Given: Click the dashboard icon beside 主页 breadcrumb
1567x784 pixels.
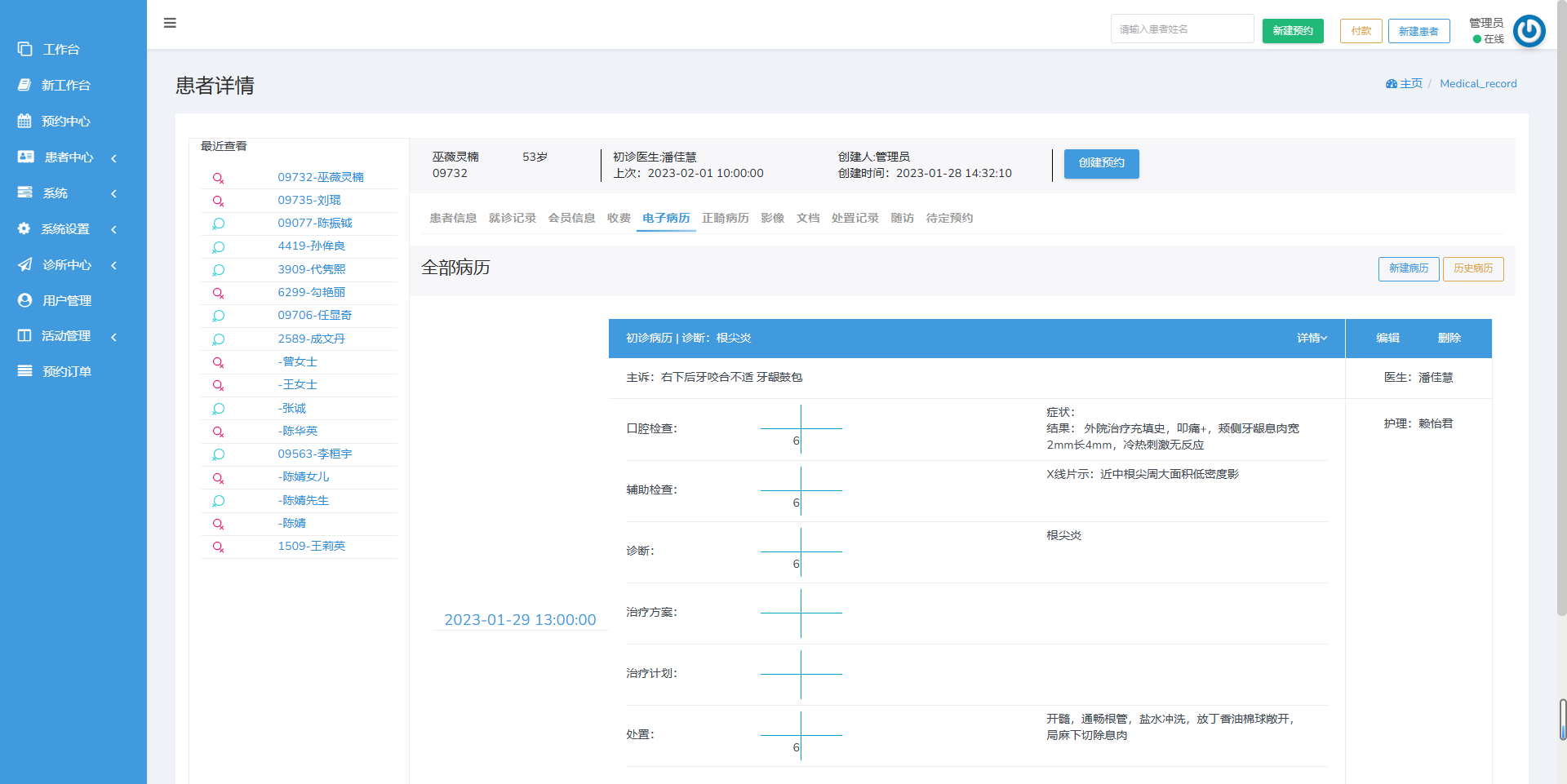Looking at the screenshot, I should (1391, 84).
